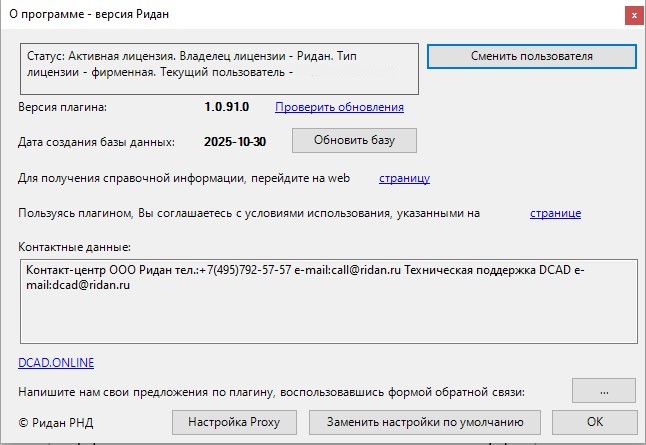Open the feedback form with the ... button
Viewport: 646px width, 445px height.
(604, 391)
